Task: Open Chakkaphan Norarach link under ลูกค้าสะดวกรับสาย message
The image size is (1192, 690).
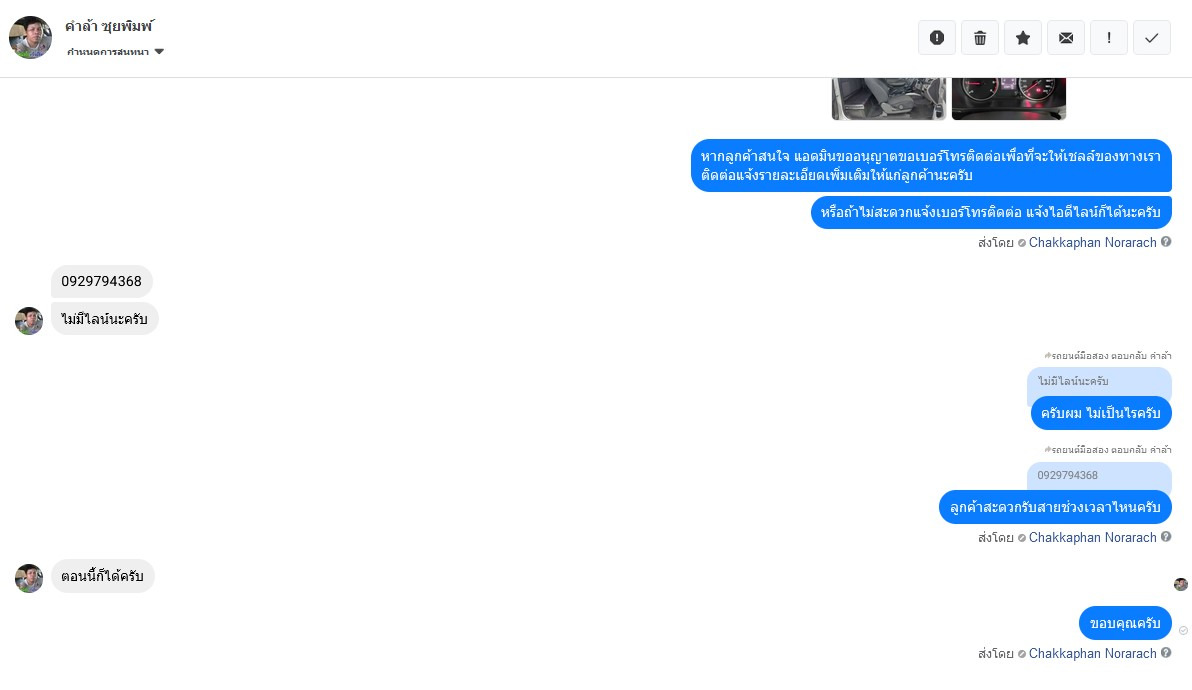Action: pos(1092,537)
